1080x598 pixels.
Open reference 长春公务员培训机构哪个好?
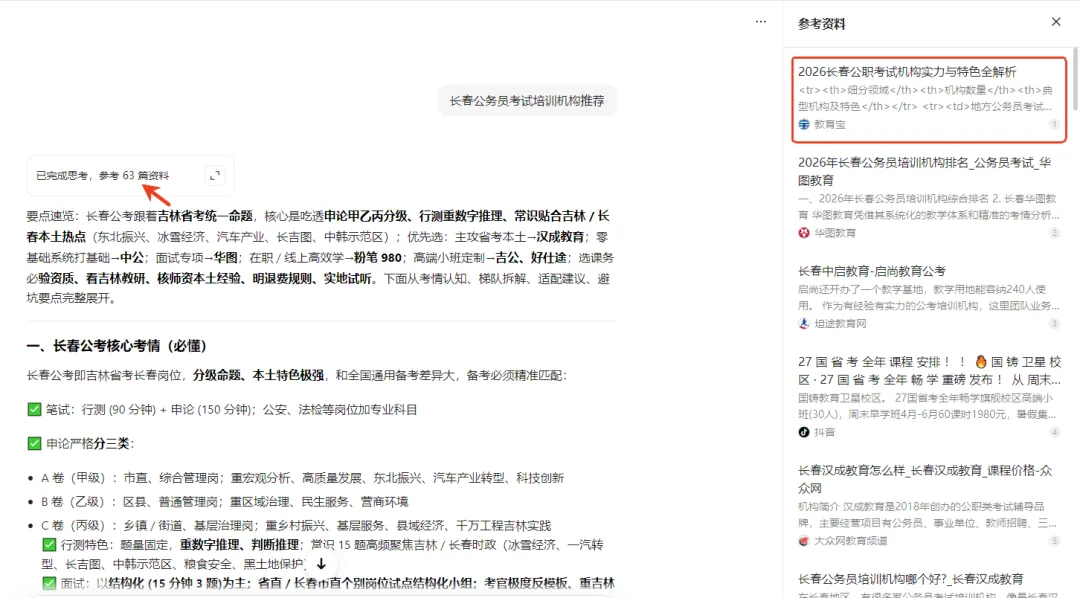coord(911,579)
